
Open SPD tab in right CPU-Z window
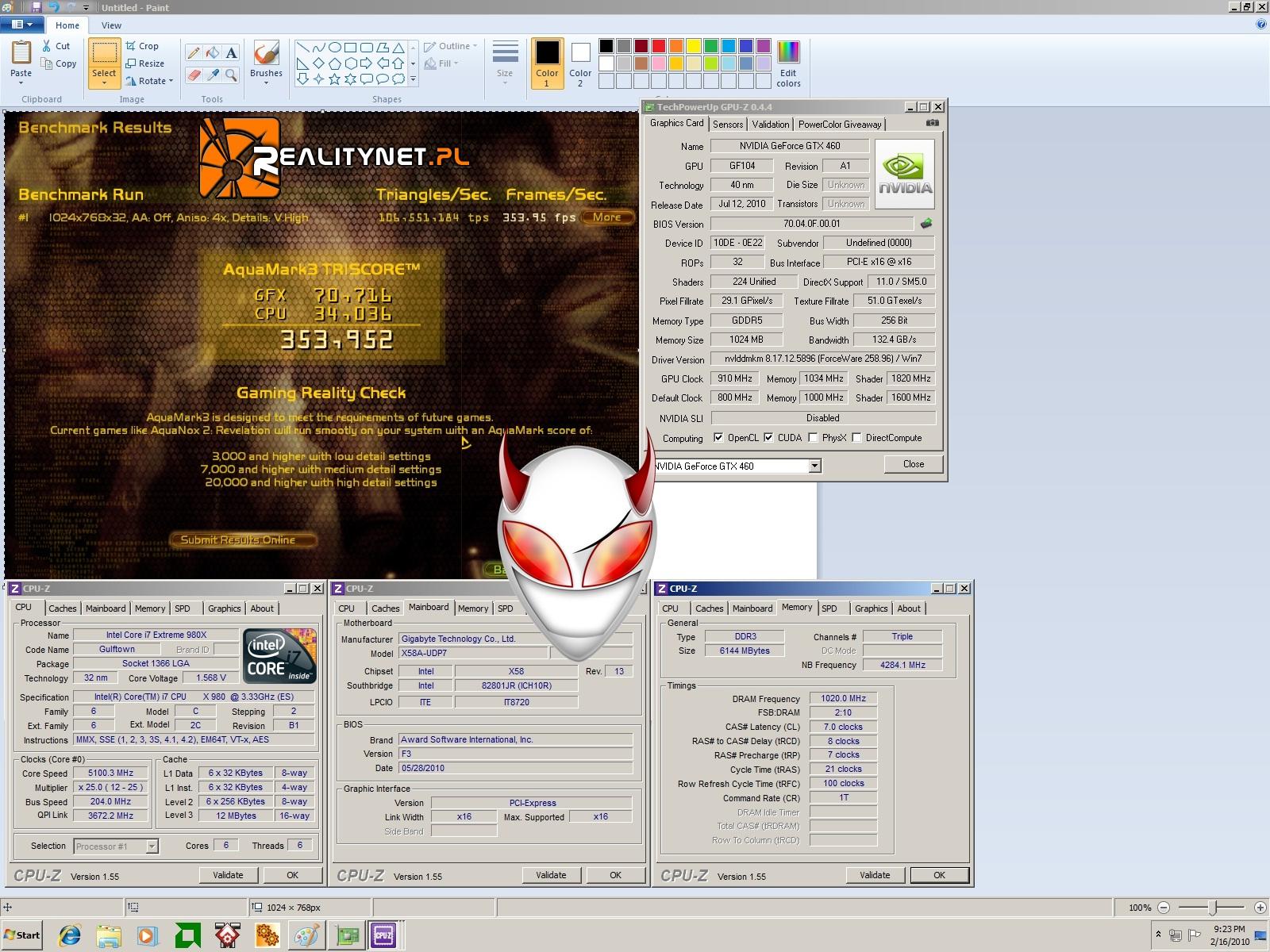coord(829,608)
